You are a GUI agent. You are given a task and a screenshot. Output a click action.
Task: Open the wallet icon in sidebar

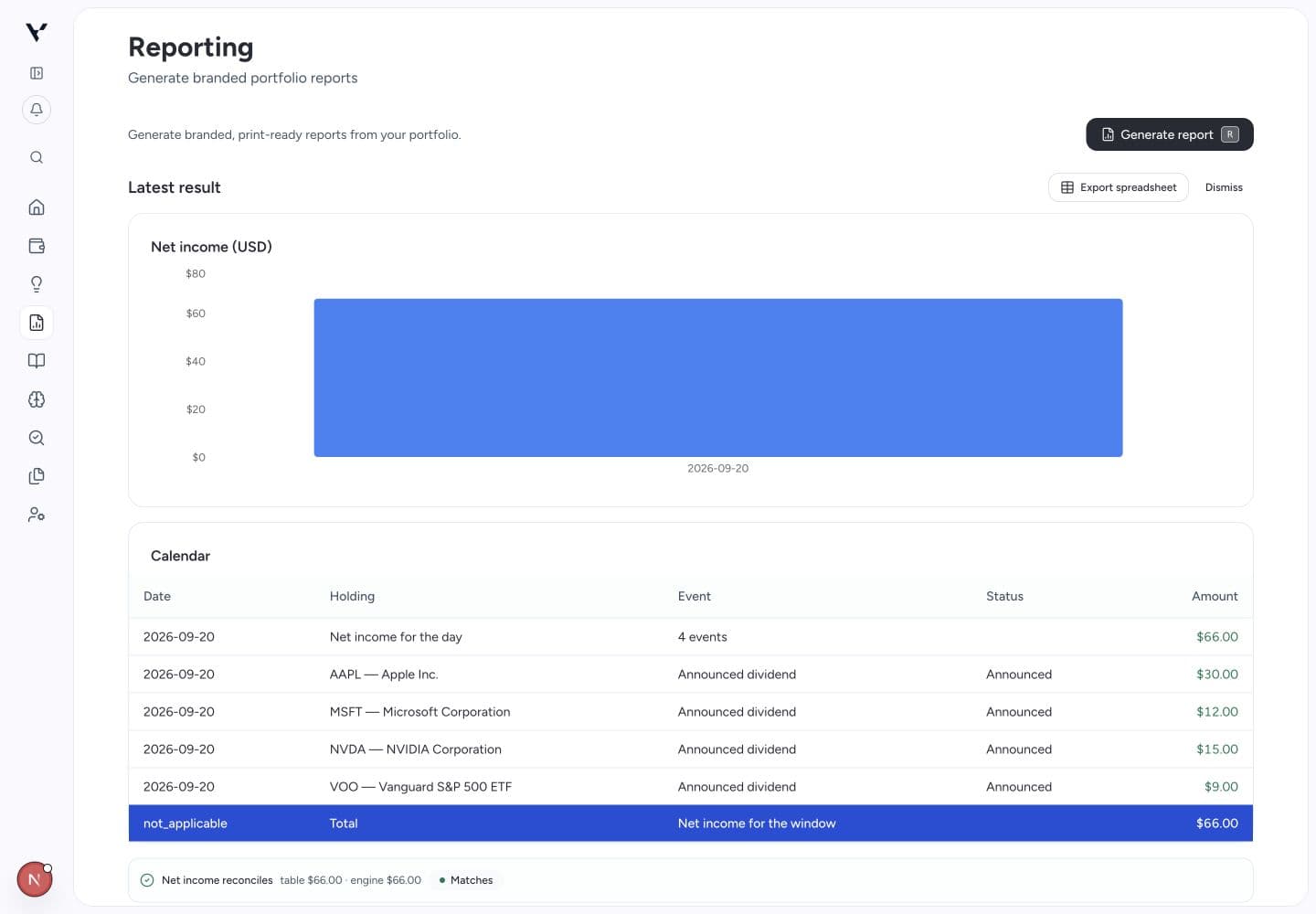(x=37, y=246)
